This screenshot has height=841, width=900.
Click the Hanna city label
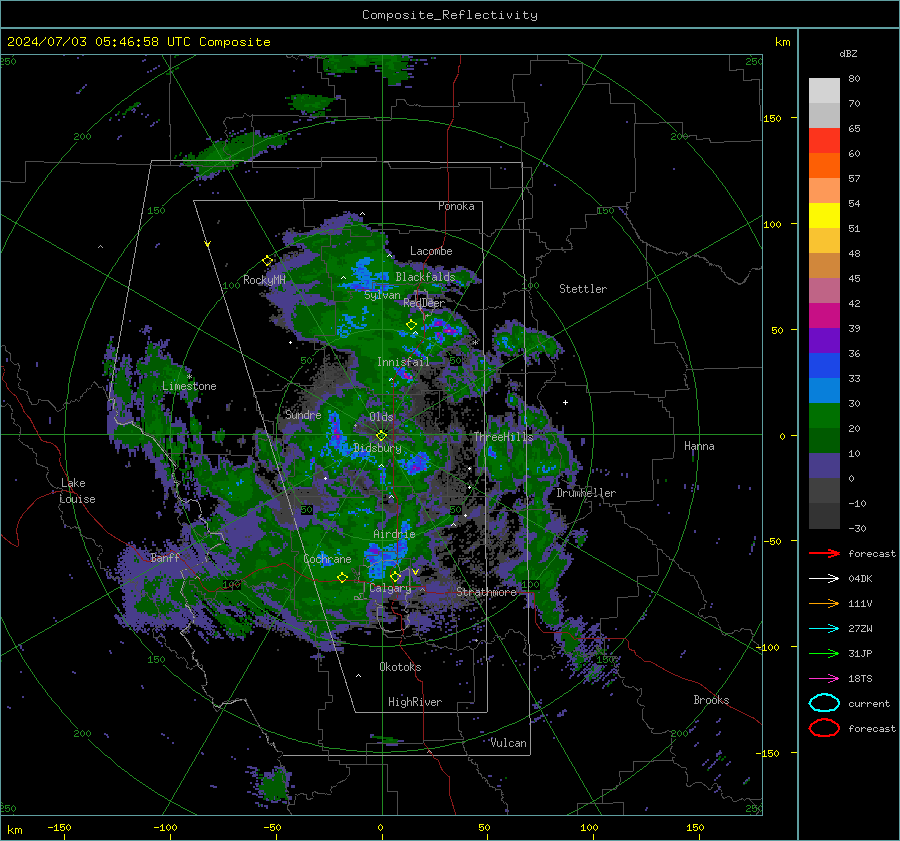point(699,445)
